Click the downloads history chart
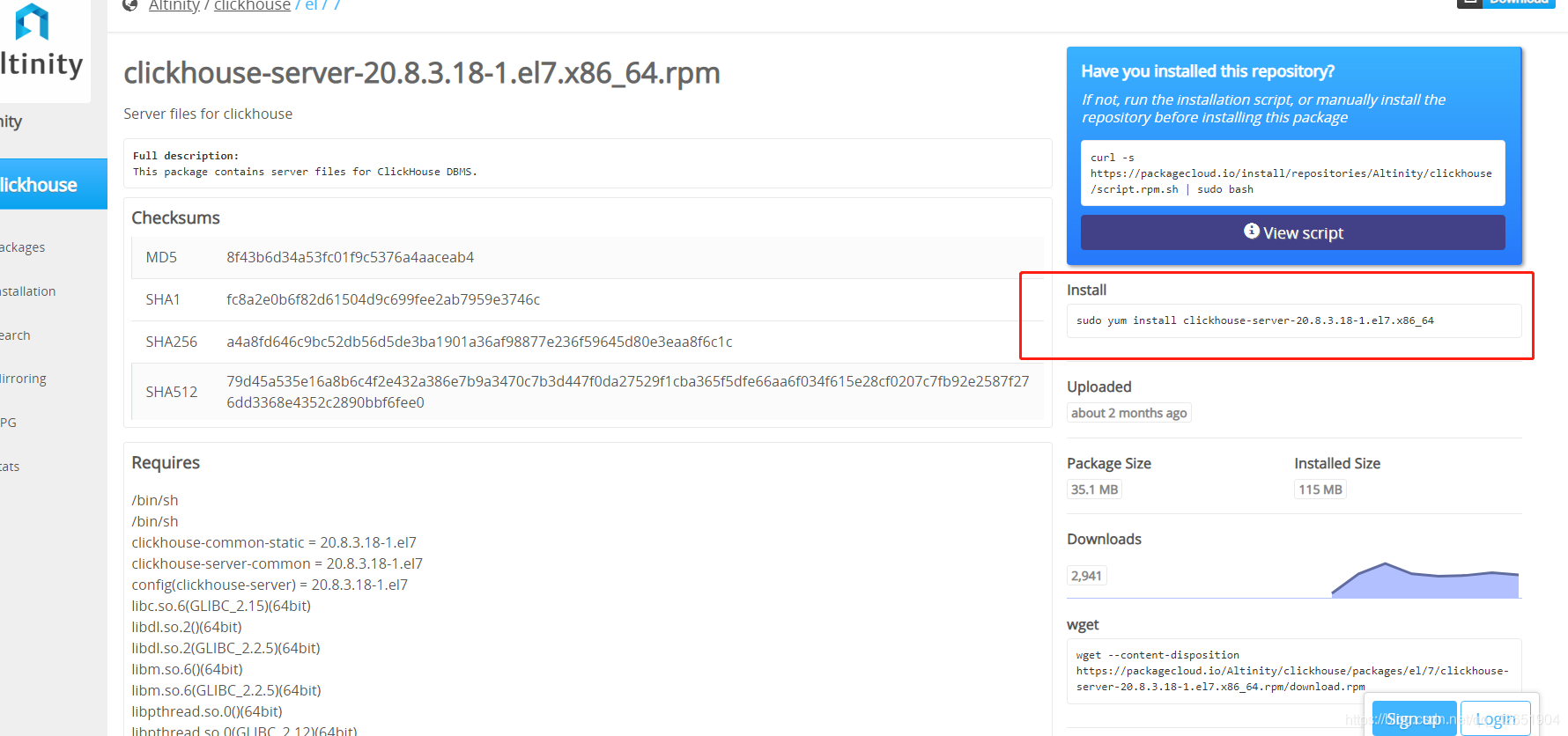The height and width of the screenshot is (736, 1568). click(1424, 580)
